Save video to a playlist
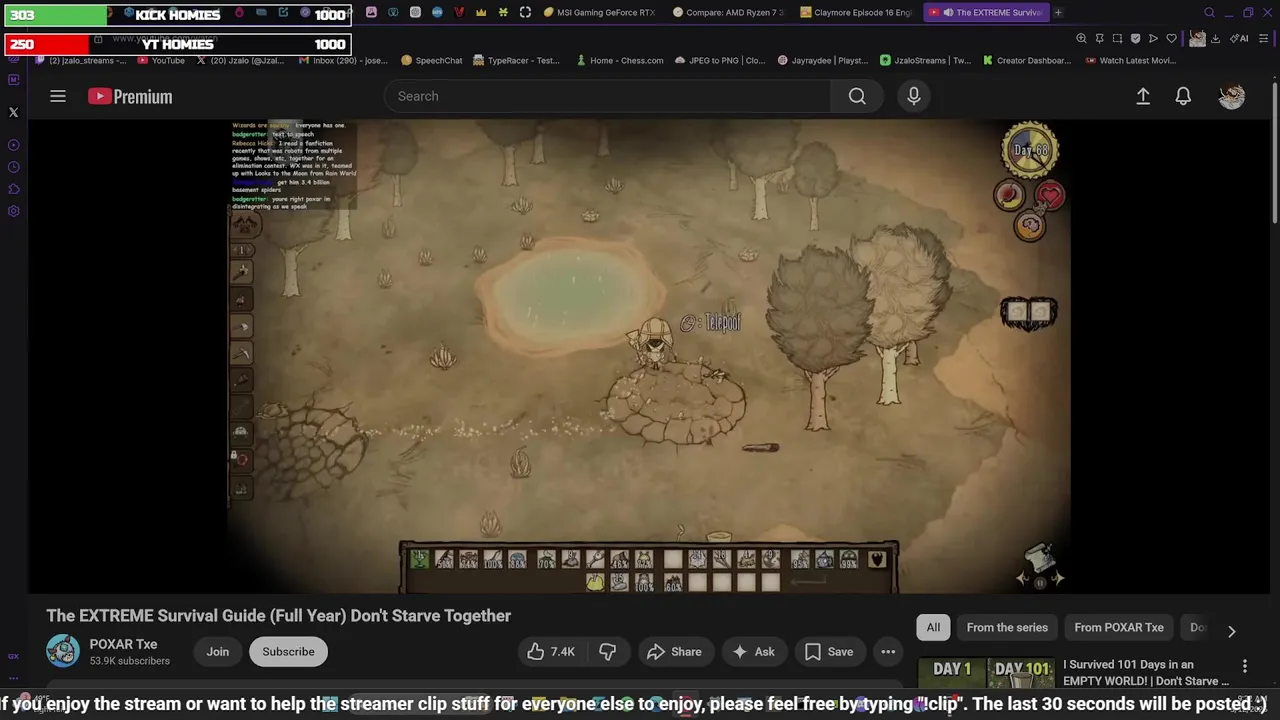This screenshot has height=720, width=1280. pos(829,651)
